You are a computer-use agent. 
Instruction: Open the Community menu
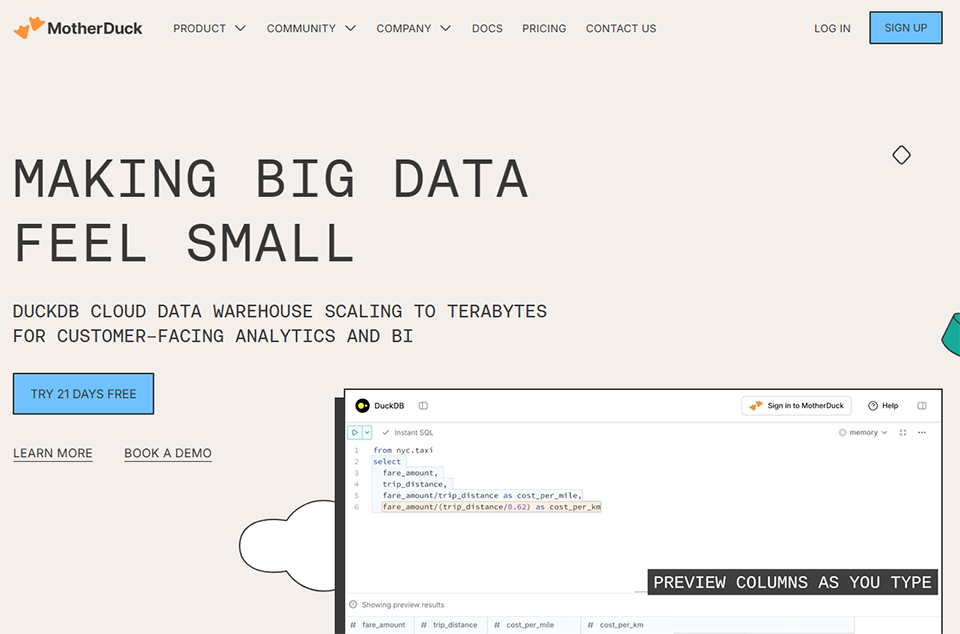[x=301, y=28]
